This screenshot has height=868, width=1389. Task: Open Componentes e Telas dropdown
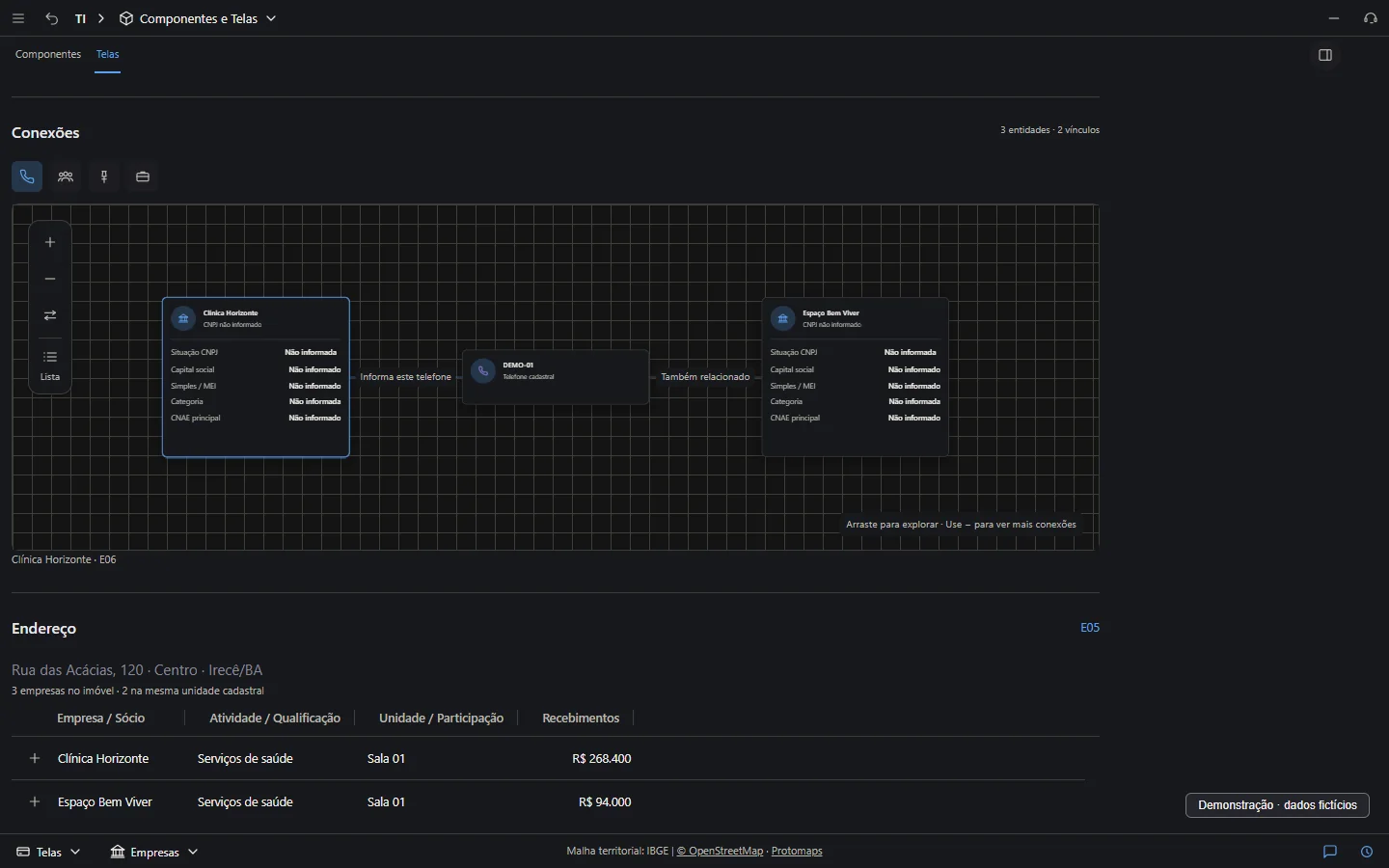click(x=198, y=18)
